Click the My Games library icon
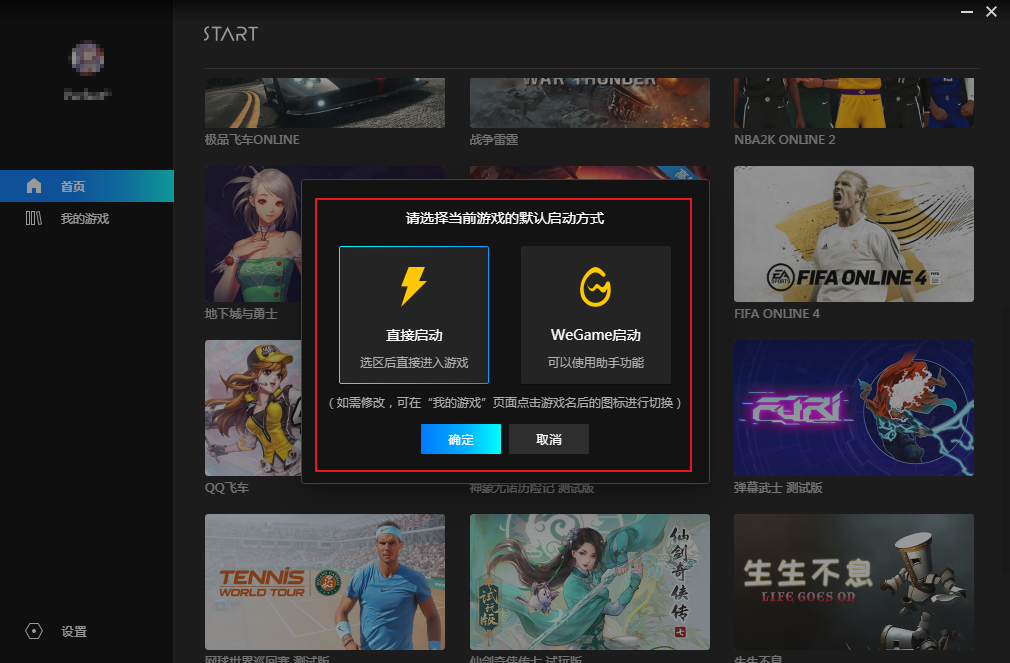Screen dimensions: 1010x663 (x=34, y=218)
